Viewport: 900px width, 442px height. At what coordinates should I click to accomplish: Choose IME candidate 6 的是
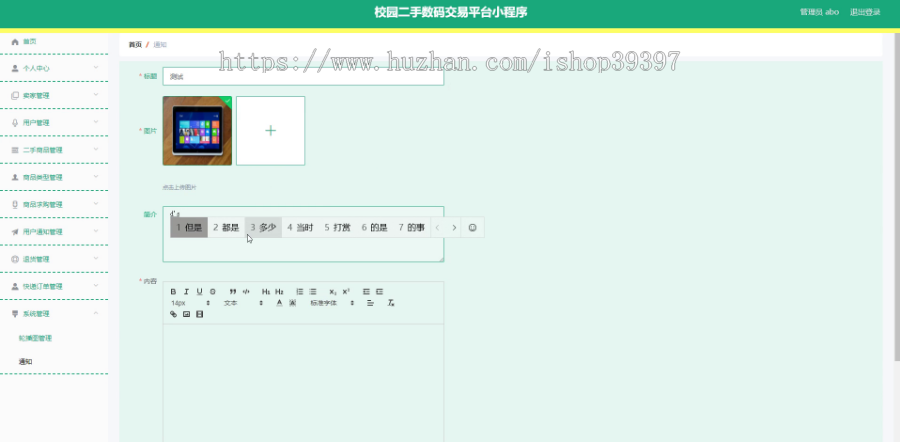374,227
